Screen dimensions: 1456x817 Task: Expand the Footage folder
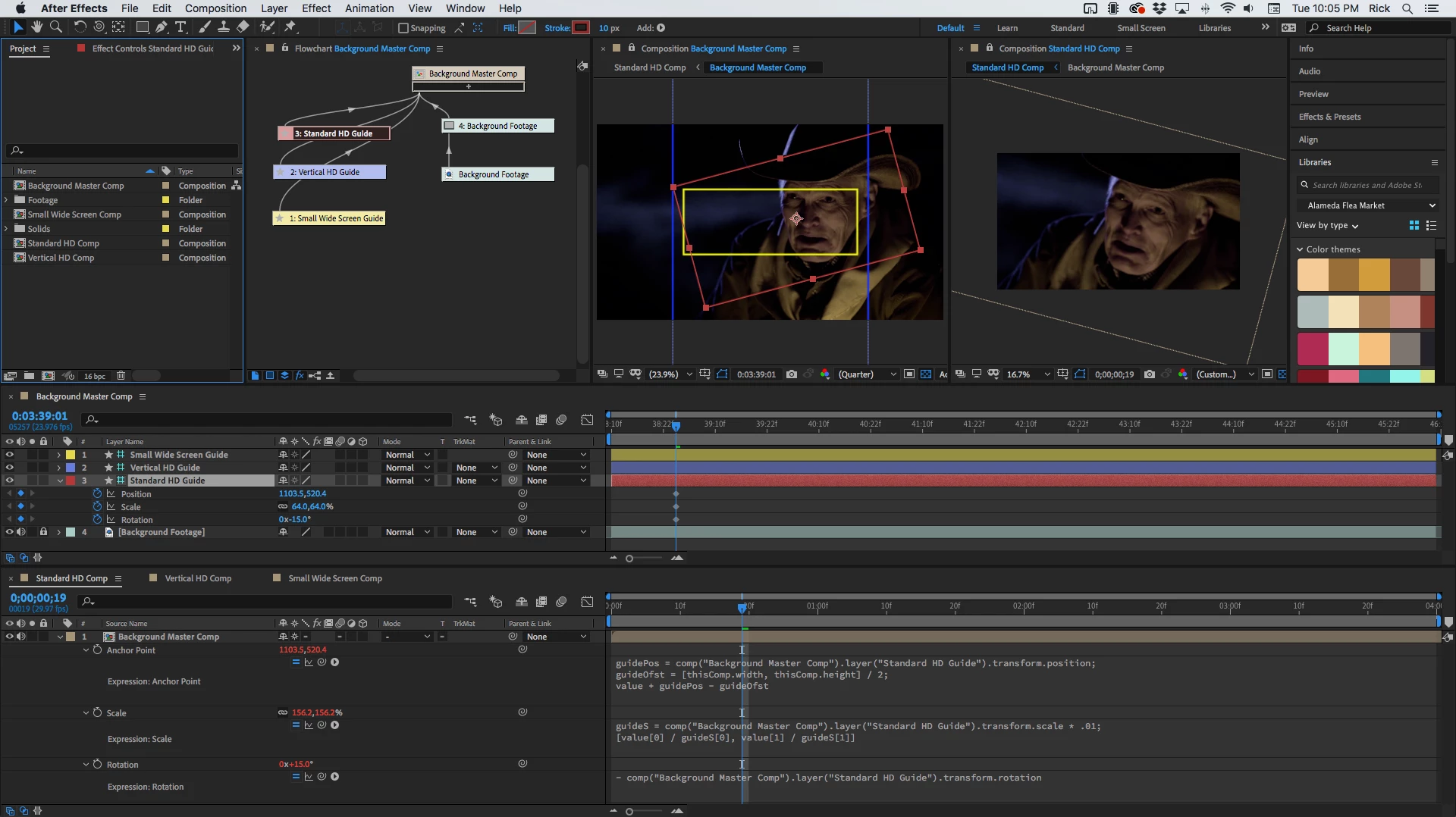7,200
